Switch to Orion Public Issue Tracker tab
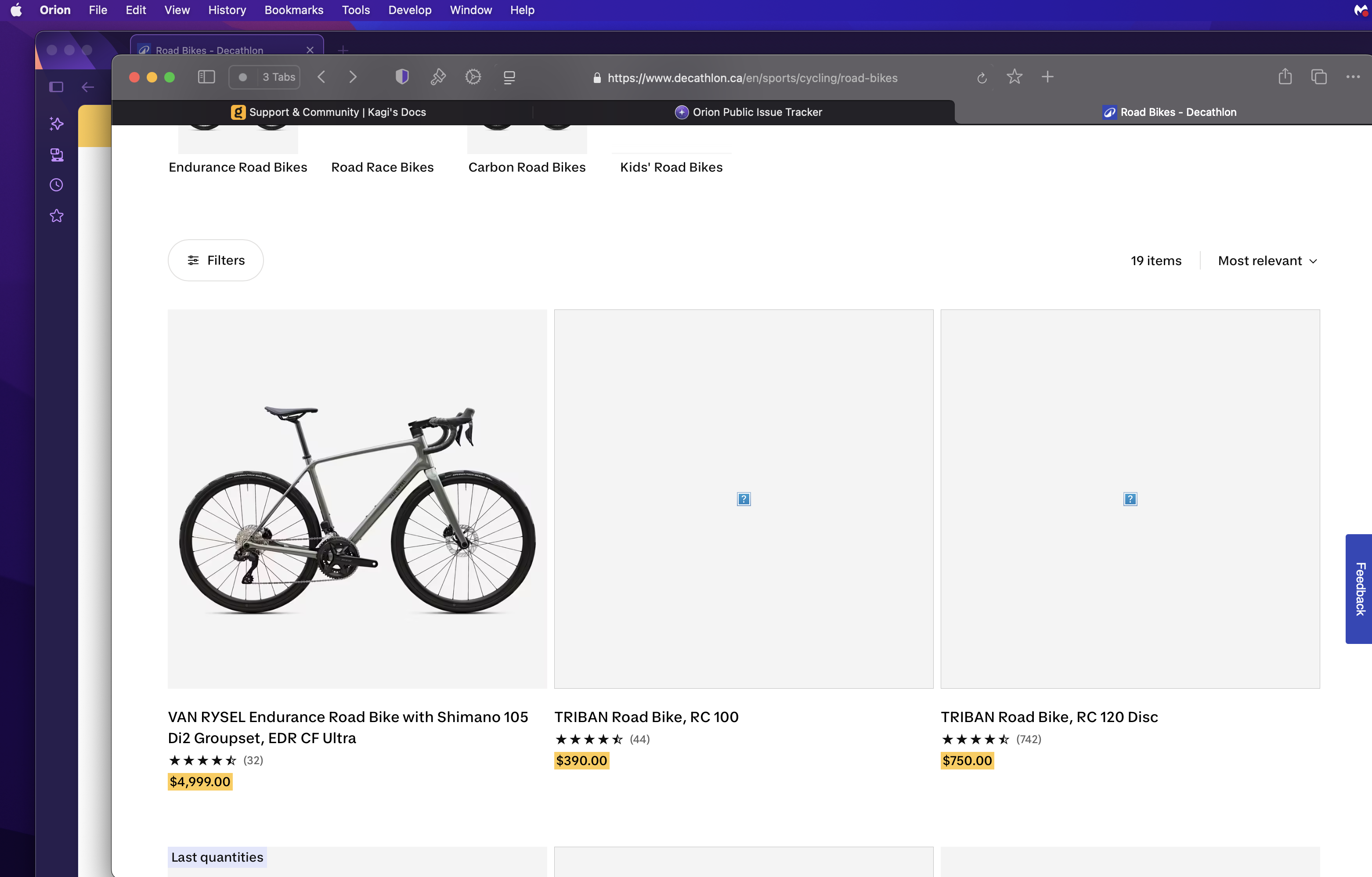This screenshot has width=1372, height=877. click(749, 112)
